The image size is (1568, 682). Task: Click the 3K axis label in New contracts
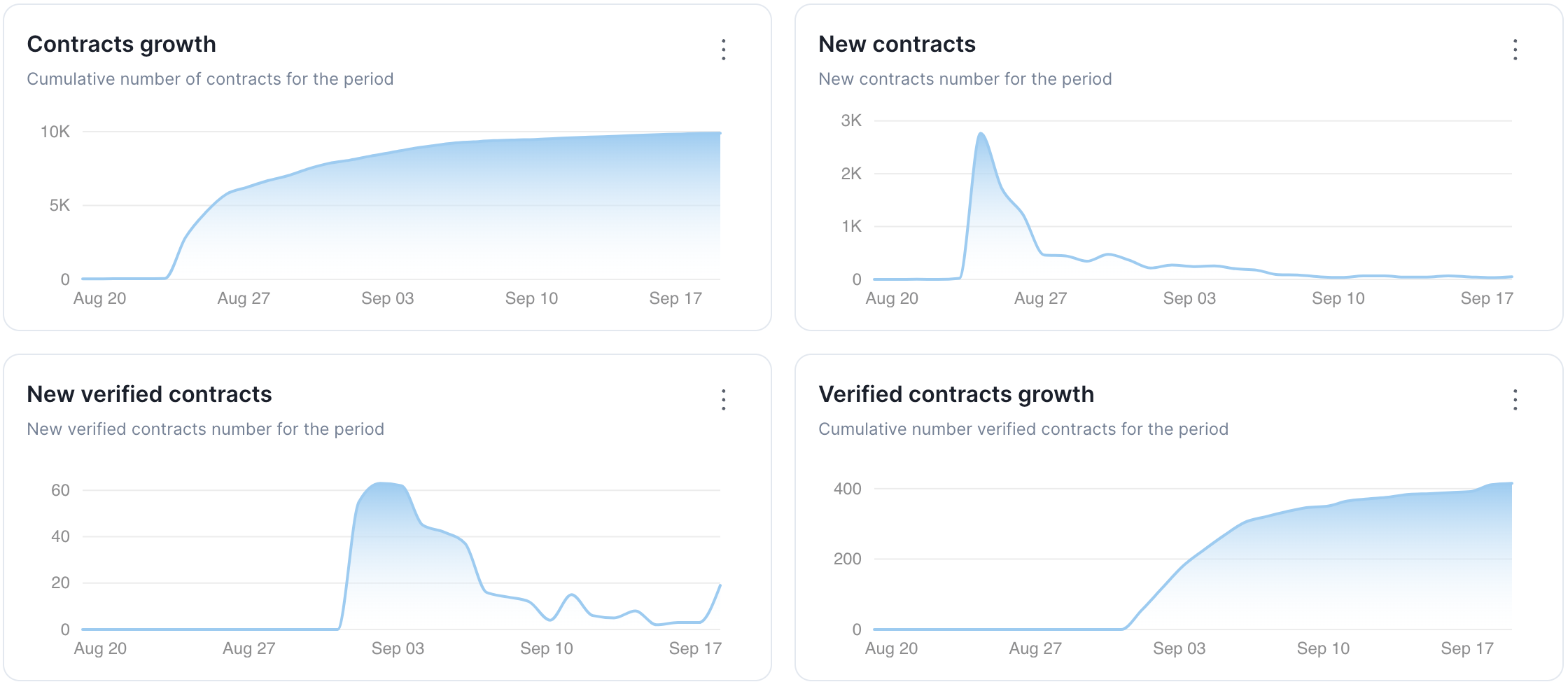[851, 120]
